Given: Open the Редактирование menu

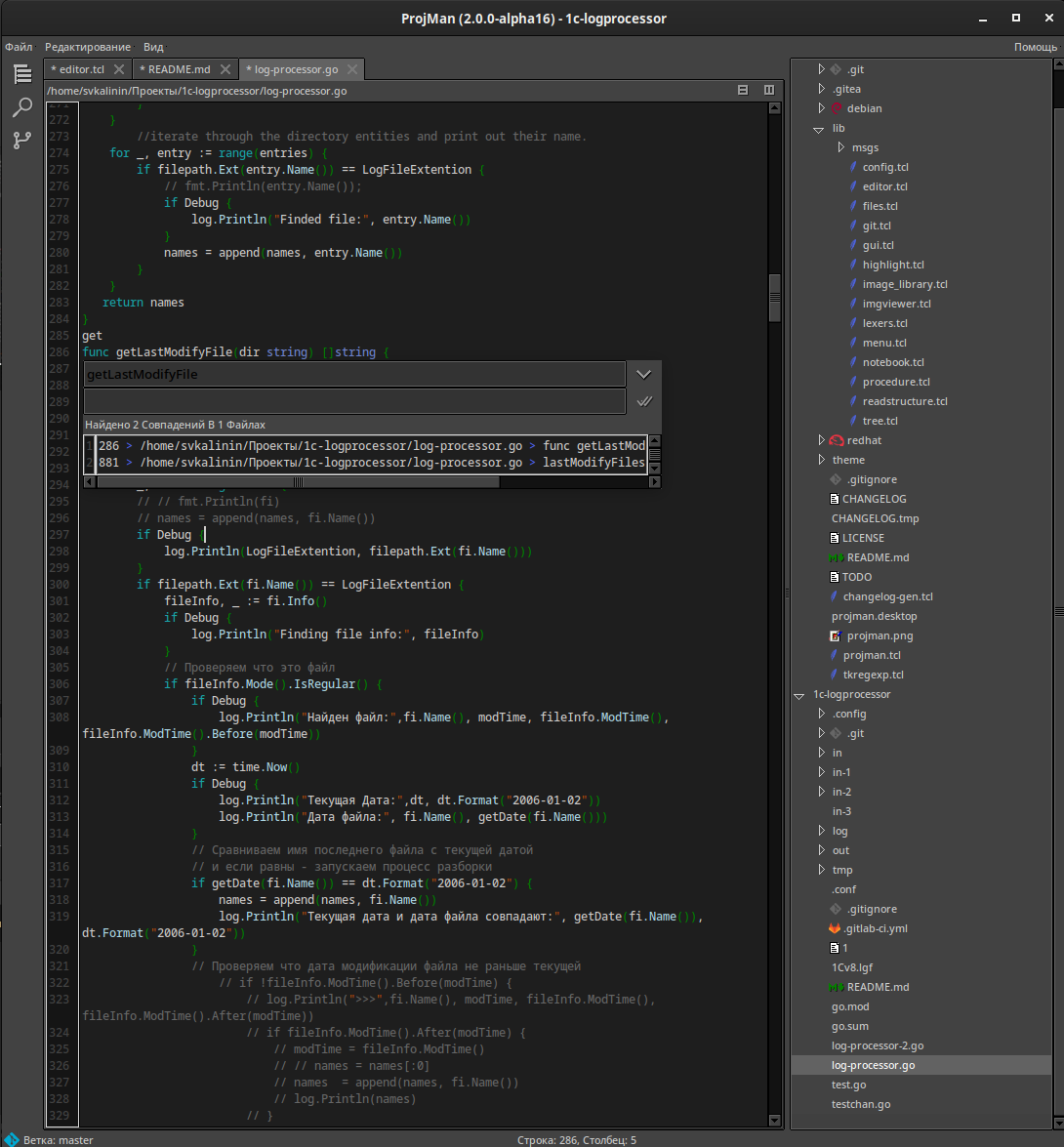Looking at the screenshot, I should point(88,47).
